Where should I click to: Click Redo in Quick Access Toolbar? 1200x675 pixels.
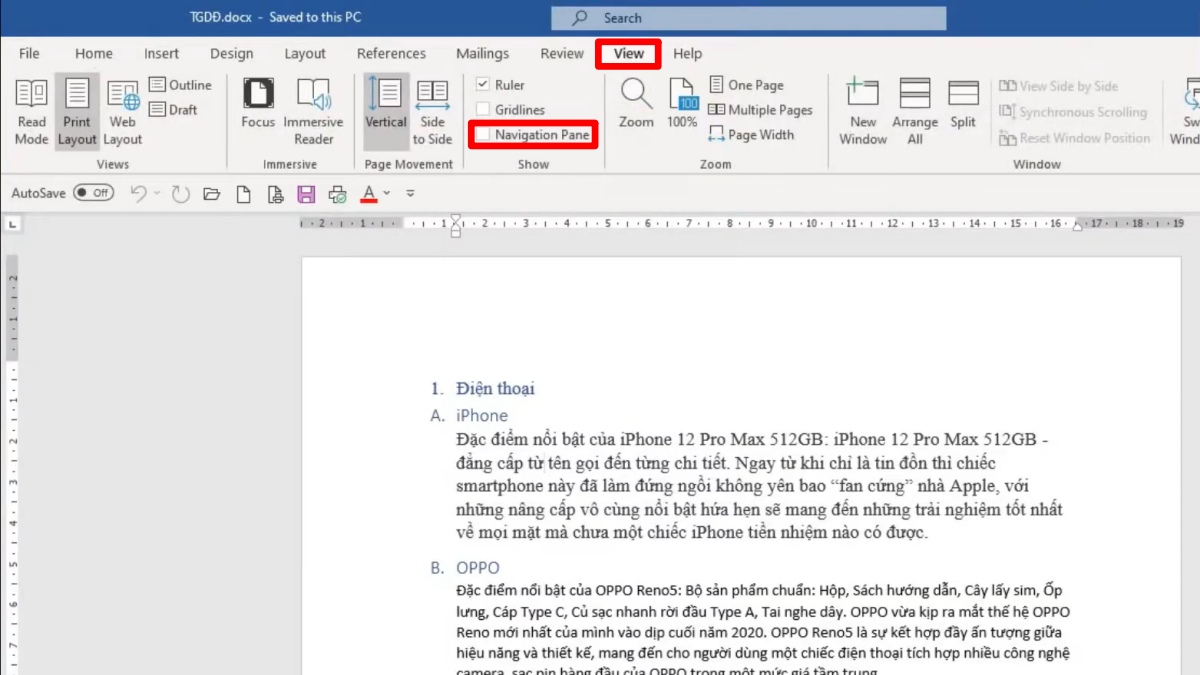[180, 193]
